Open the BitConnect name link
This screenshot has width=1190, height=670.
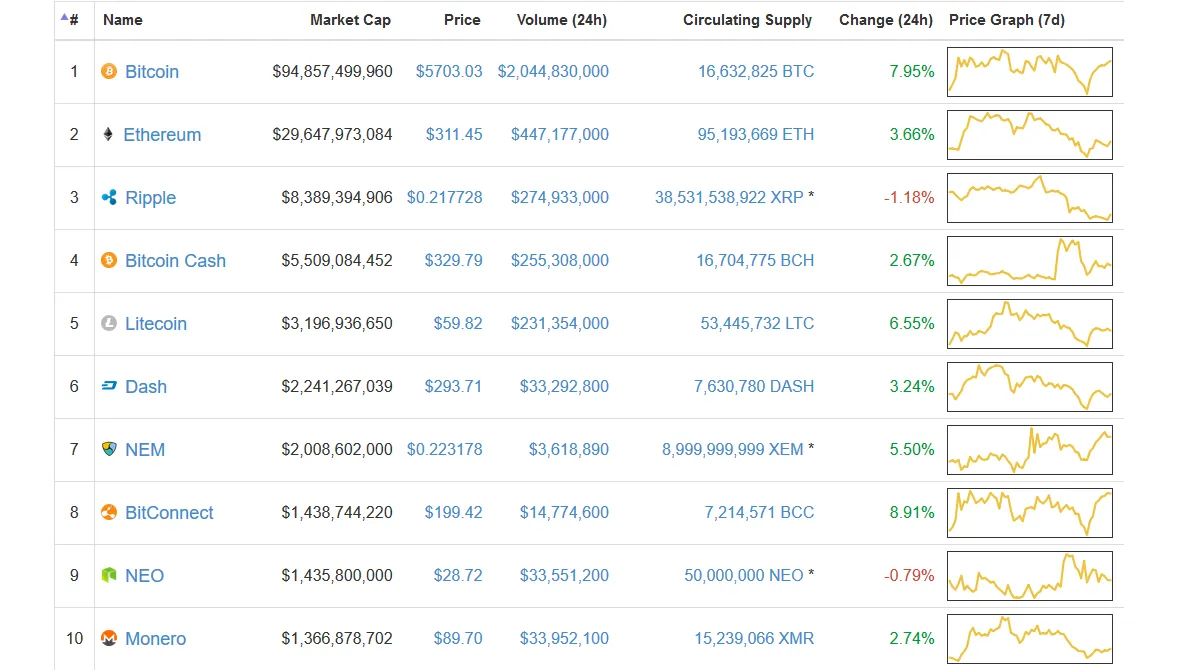point(169,512)
